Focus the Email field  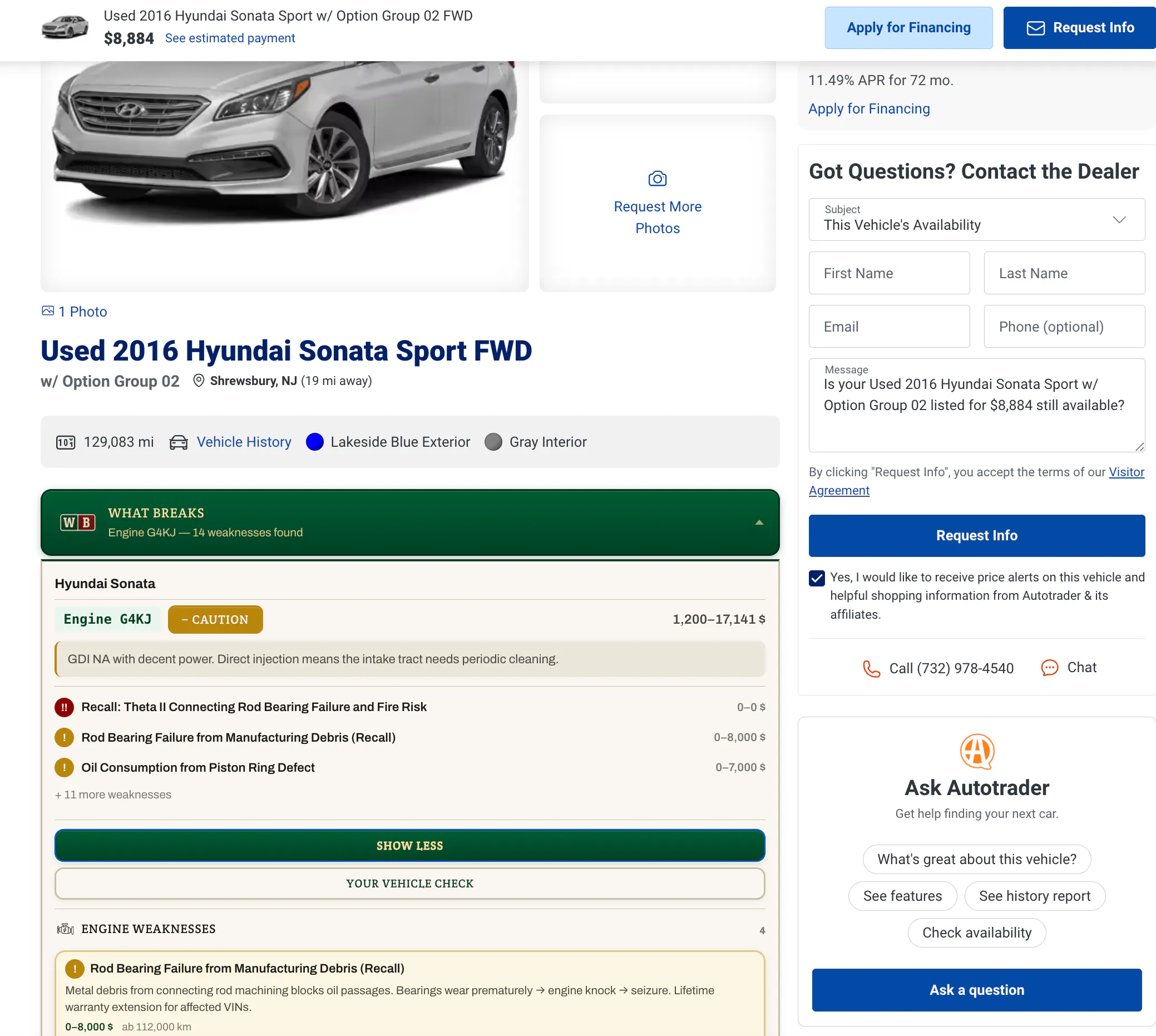889,327
